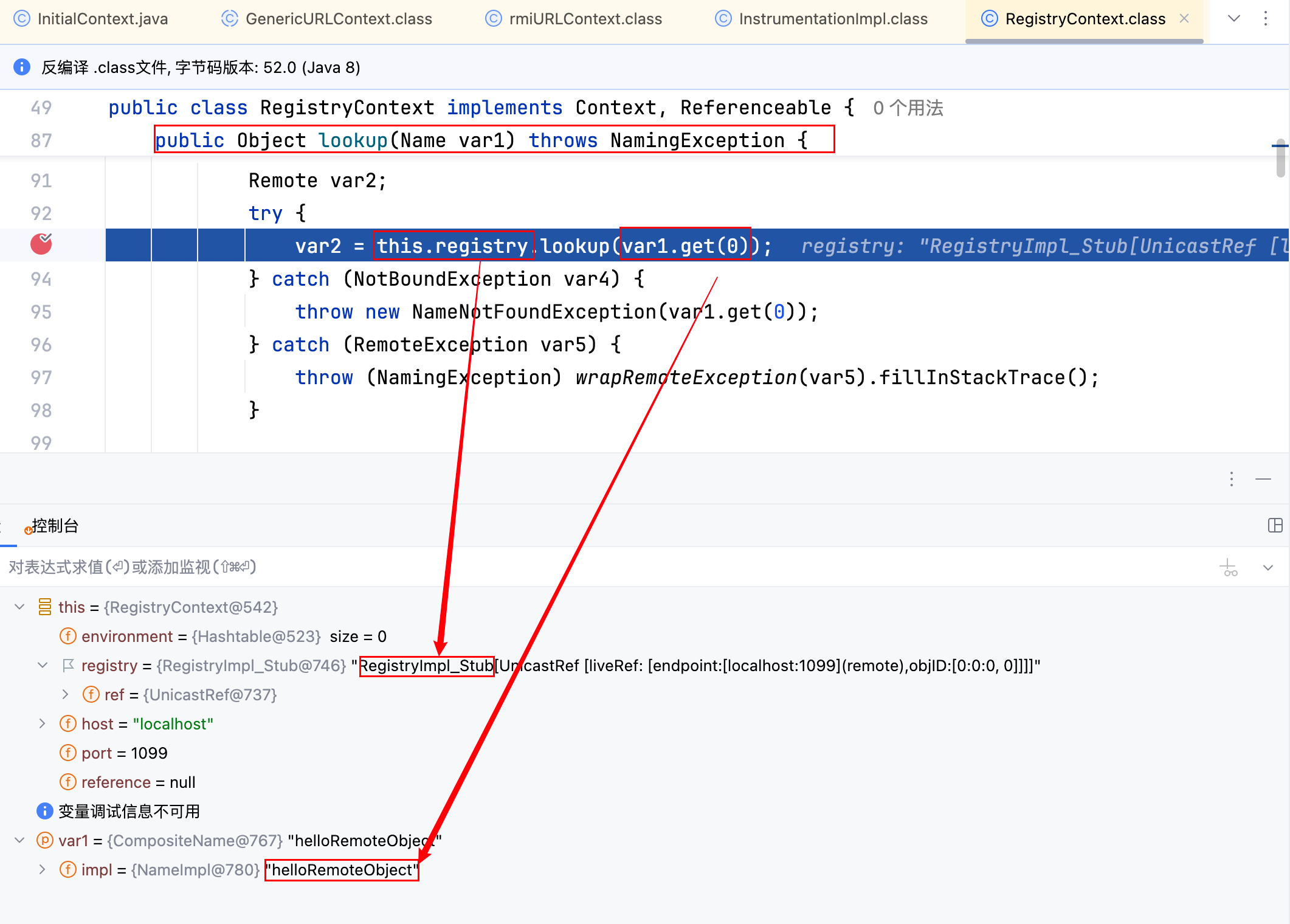Expand the ref UnicastRef node
Image resolution: width=1290 pixels, height=924 pixels.
pyautogui.click(x=66, y=694)
